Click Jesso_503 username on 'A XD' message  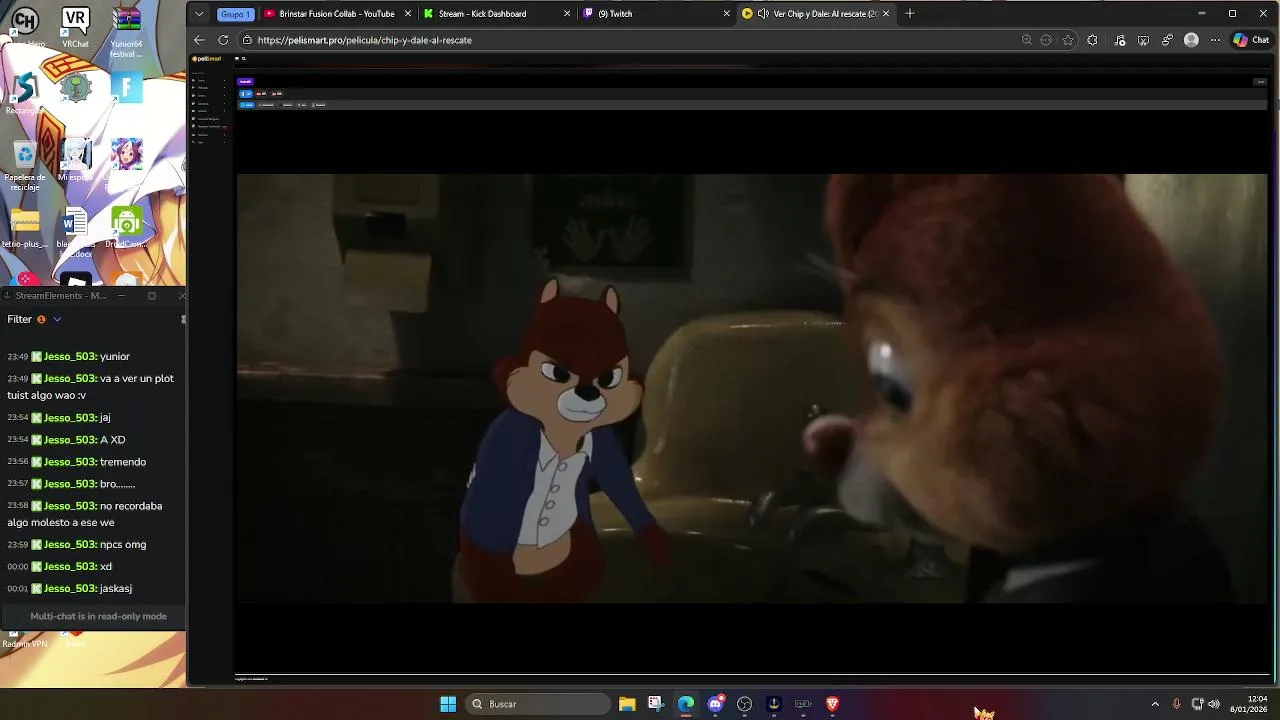point(70,440)
